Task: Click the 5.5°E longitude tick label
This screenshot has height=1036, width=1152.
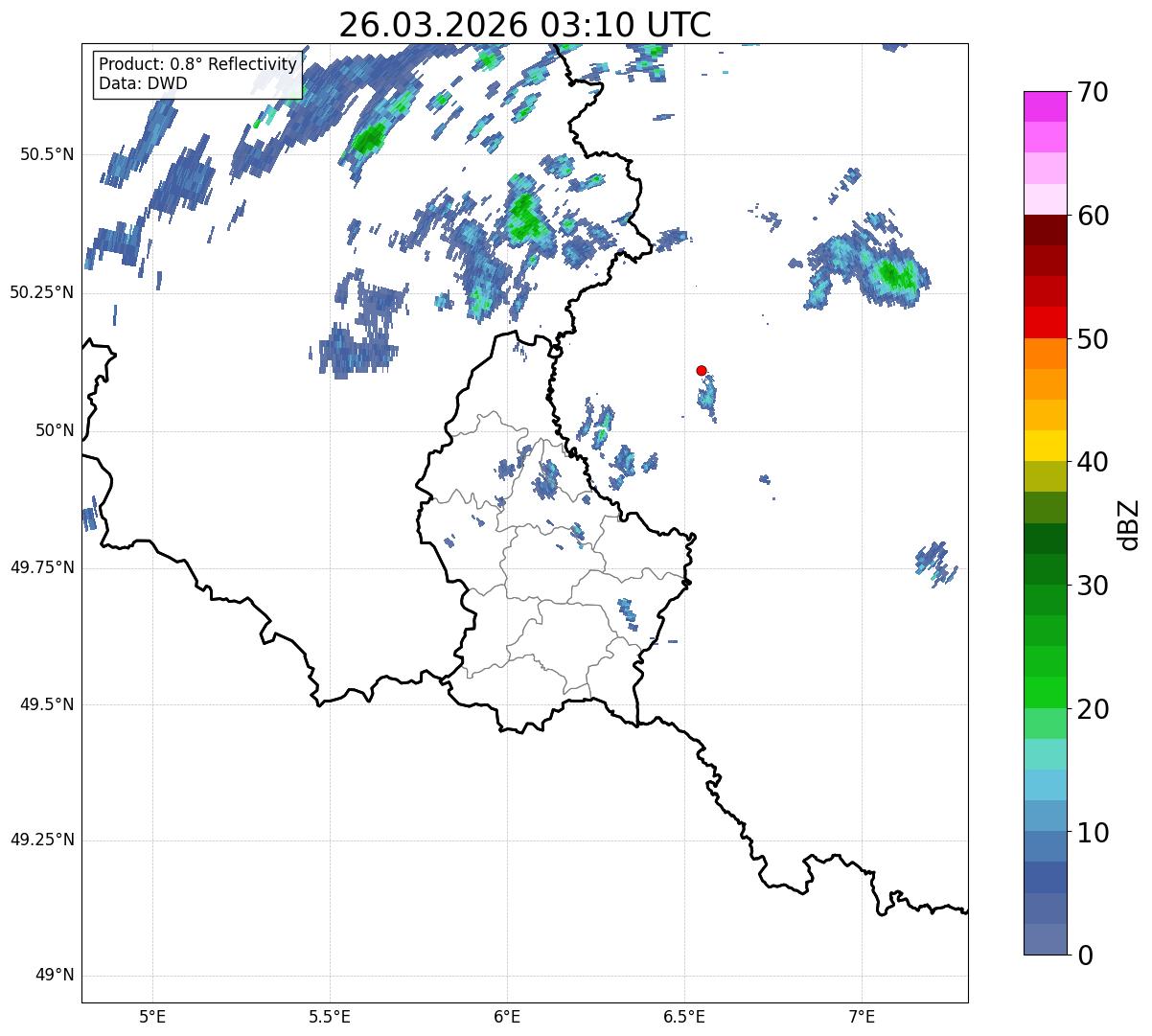Action: coord(330,1015)
